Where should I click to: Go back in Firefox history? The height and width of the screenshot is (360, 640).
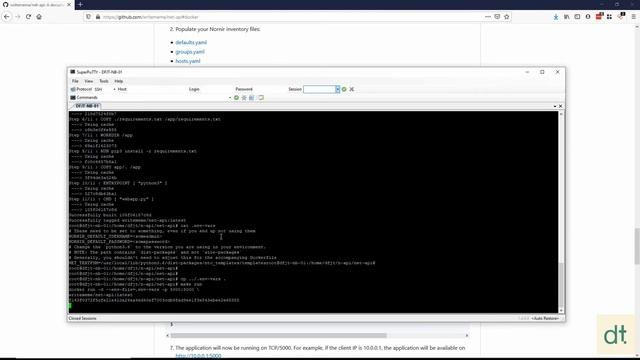click(x=7, y=17)
